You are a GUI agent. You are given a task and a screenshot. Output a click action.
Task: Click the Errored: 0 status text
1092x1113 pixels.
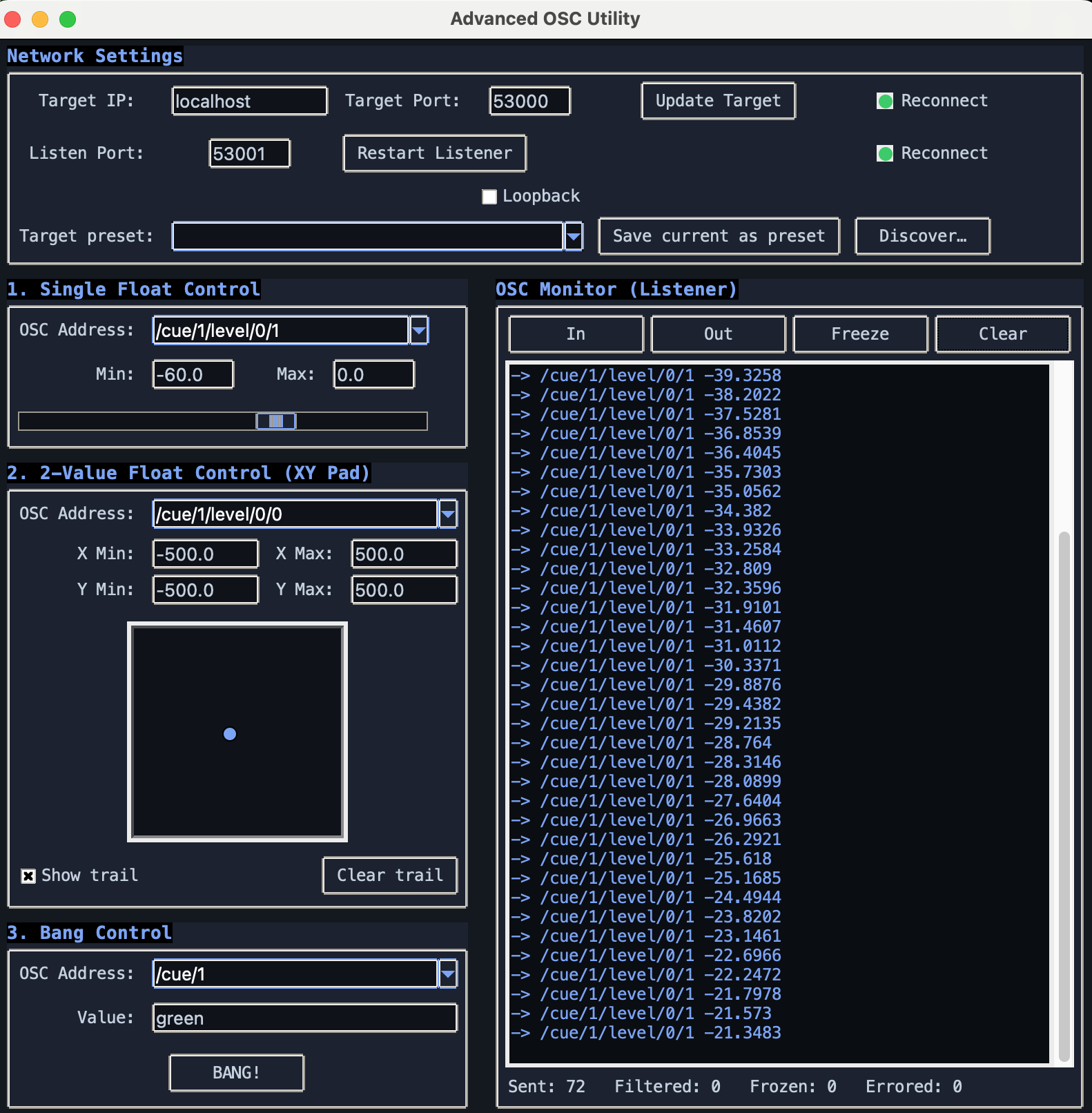914,1087
